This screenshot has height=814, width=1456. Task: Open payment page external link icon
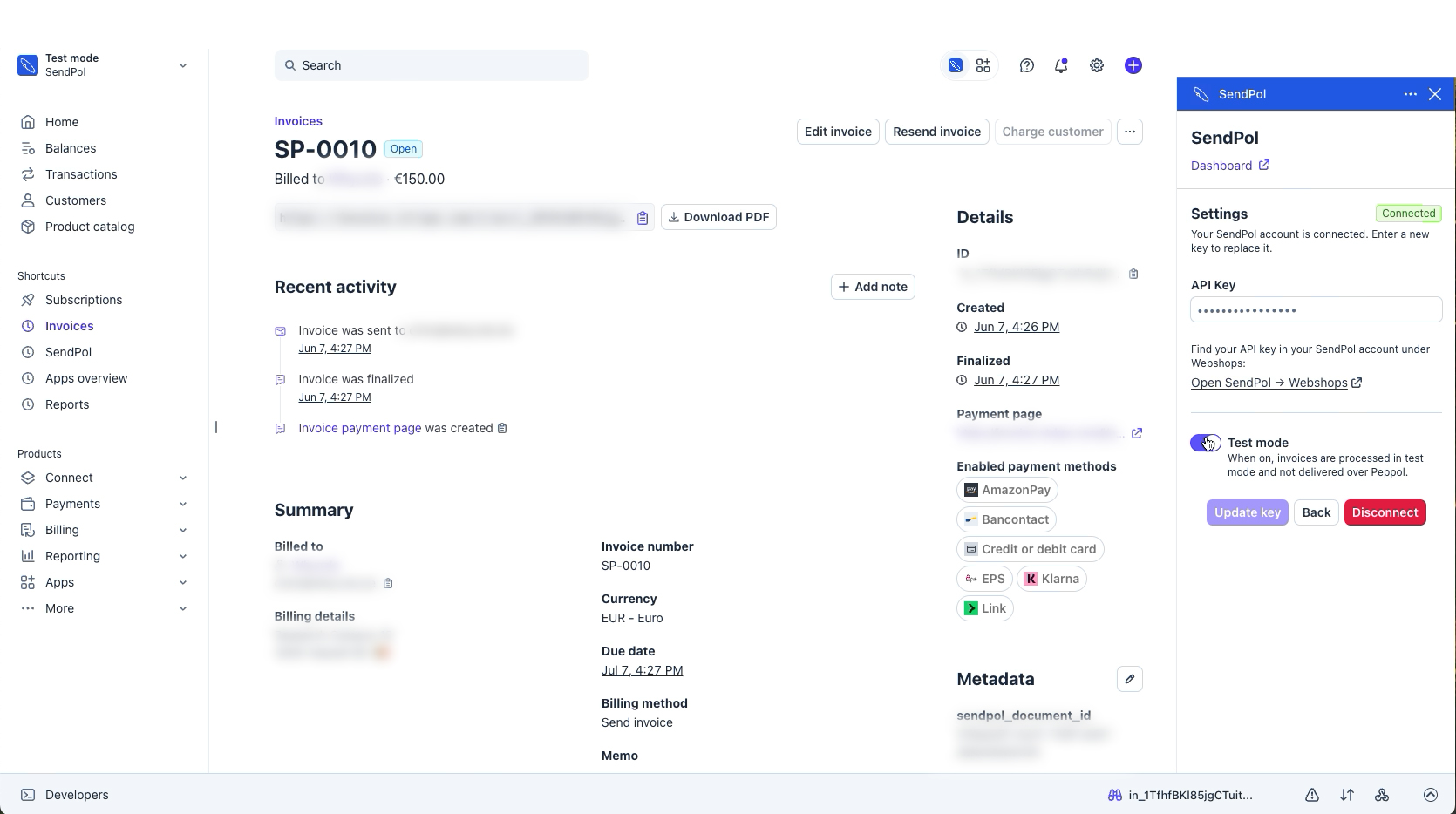(1137, 433)
